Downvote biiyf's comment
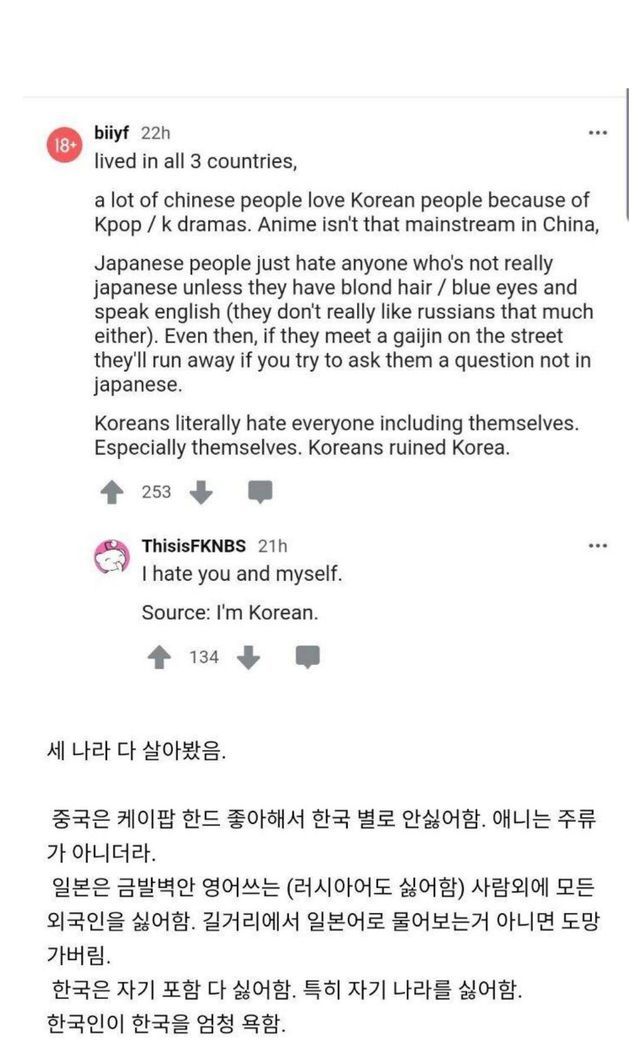This screenshot has width=640, height=1063. pos(202,492)
